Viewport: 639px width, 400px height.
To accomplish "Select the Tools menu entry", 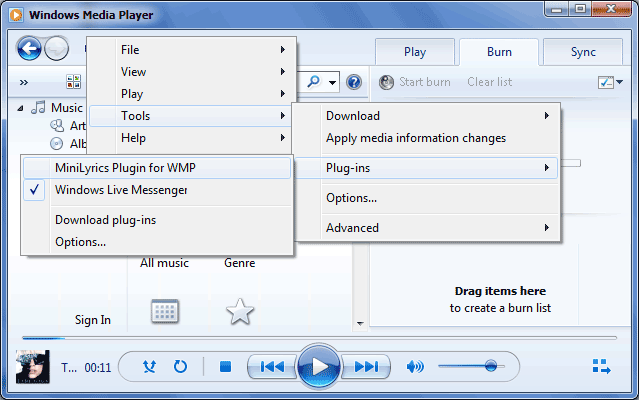I will 192,116.
